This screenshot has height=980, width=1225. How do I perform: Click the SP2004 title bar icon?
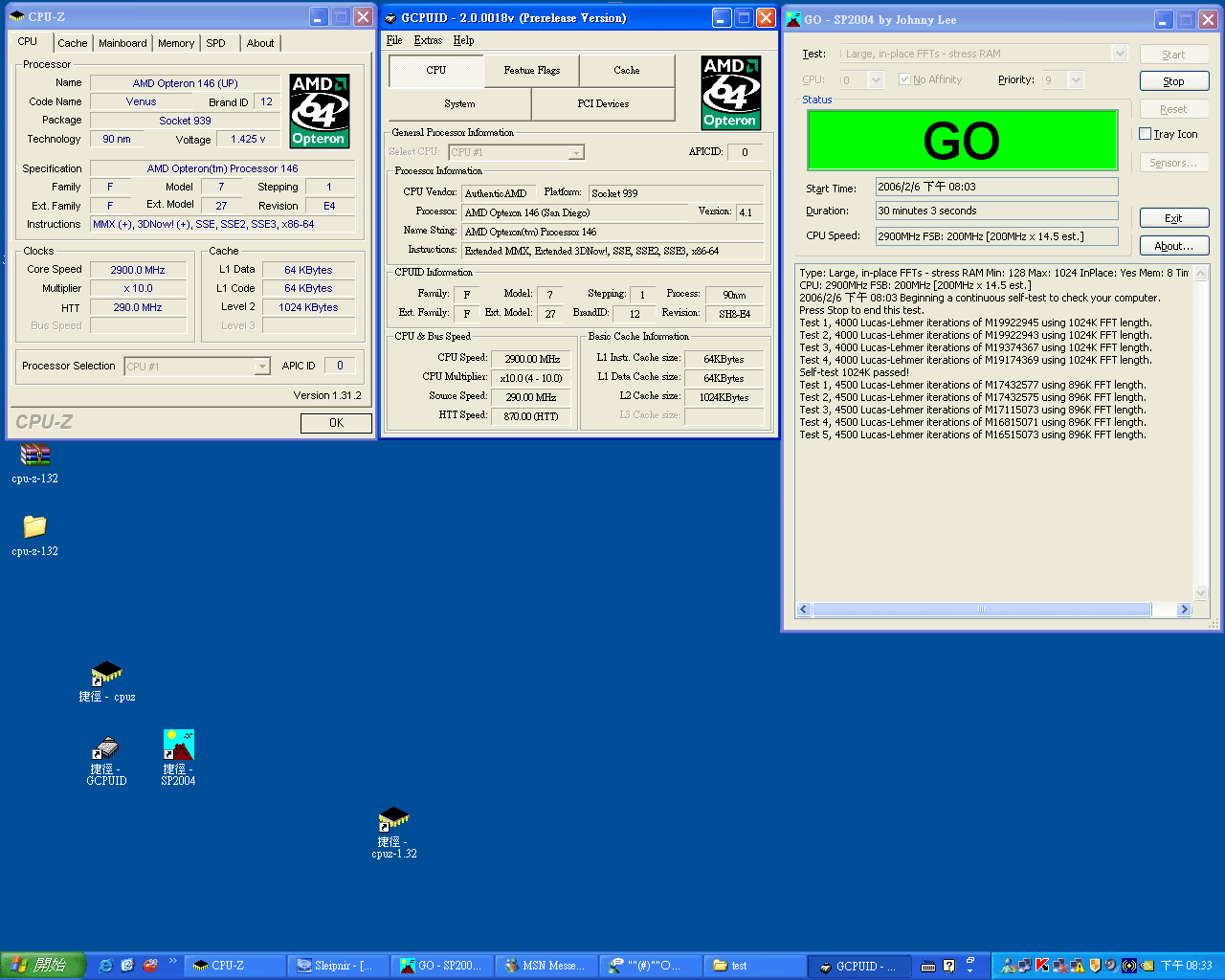point(793,19)
